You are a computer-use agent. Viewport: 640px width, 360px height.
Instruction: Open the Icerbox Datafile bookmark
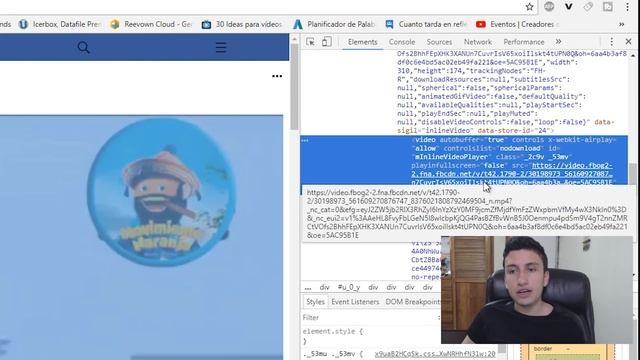[60, 24]
